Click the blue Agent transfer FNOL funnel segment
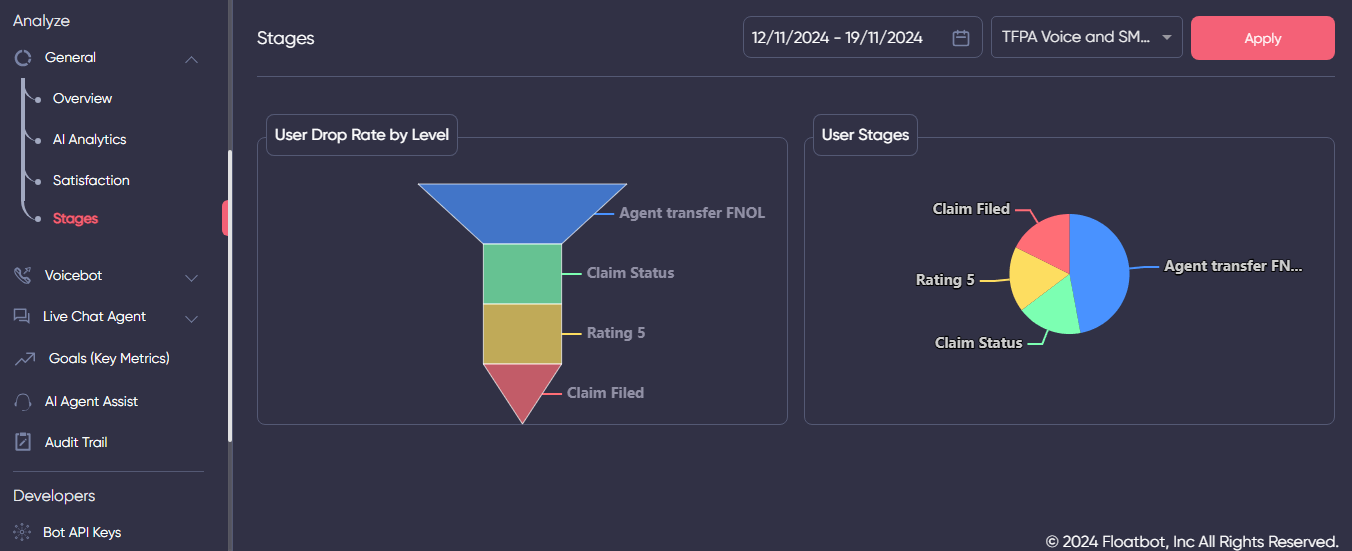 tap(522, 212)
